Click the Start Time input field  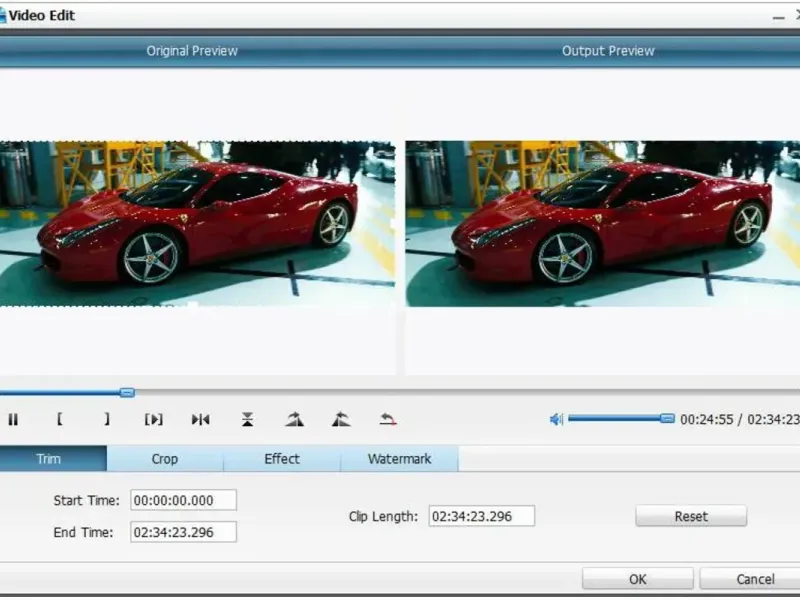point(184,500)
